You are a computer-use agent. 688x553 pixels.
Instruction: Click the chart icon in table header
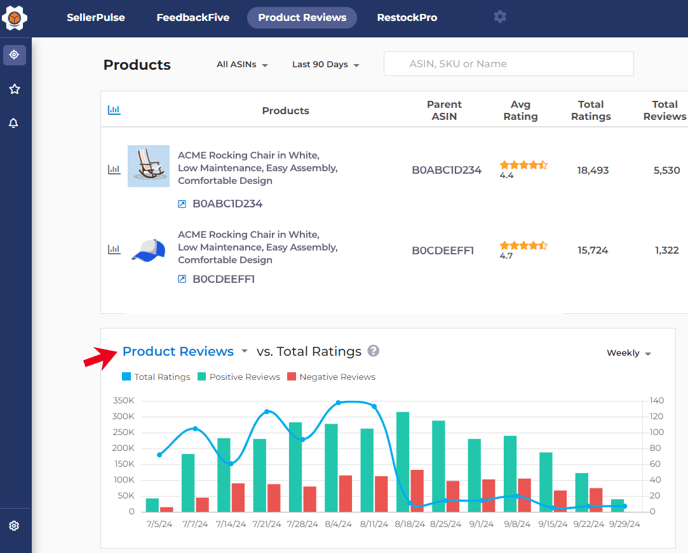click(114, 110)
